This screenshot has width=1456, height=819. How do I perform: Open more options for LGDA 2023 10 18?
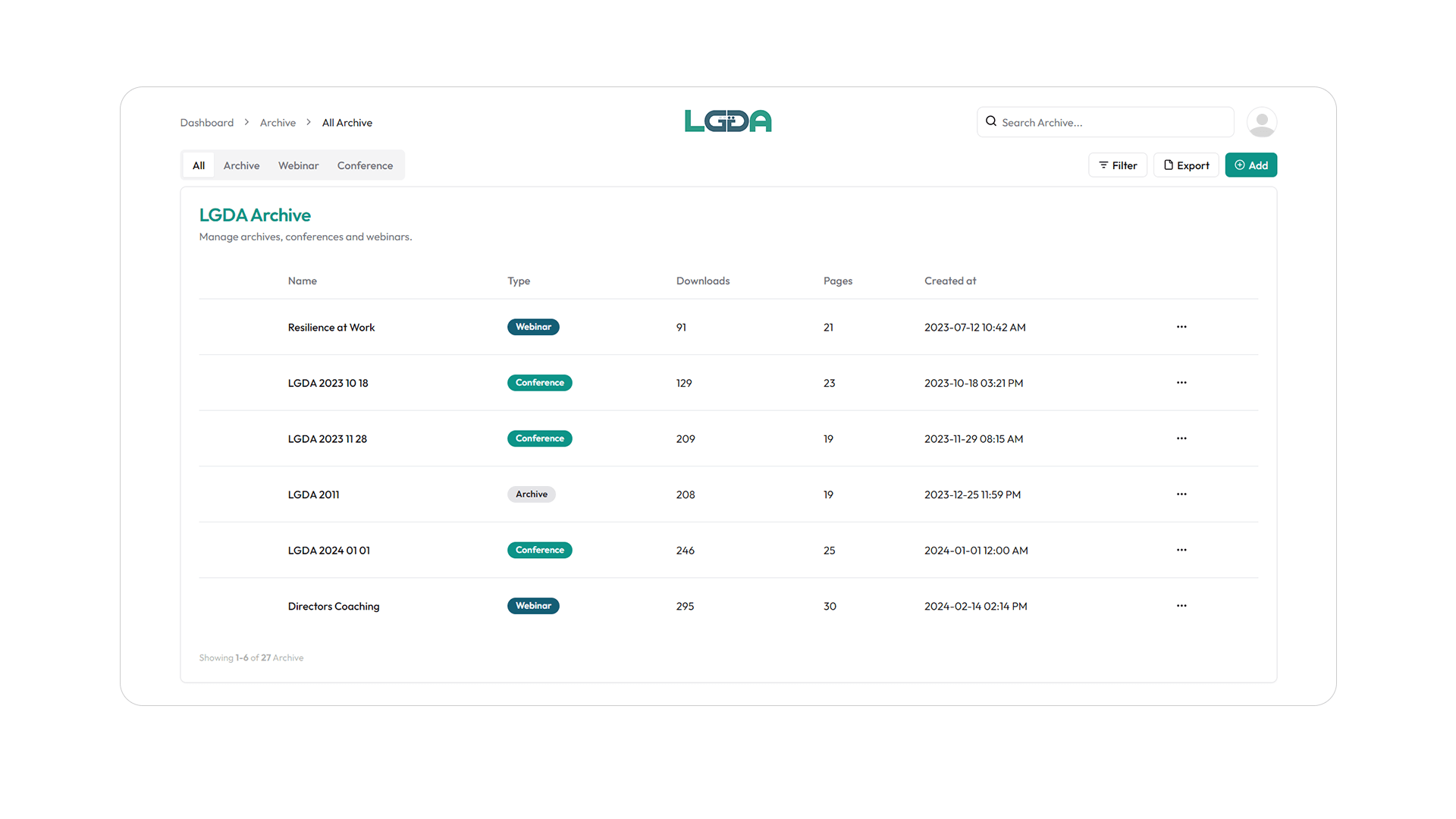click(x=1181, y=383)
